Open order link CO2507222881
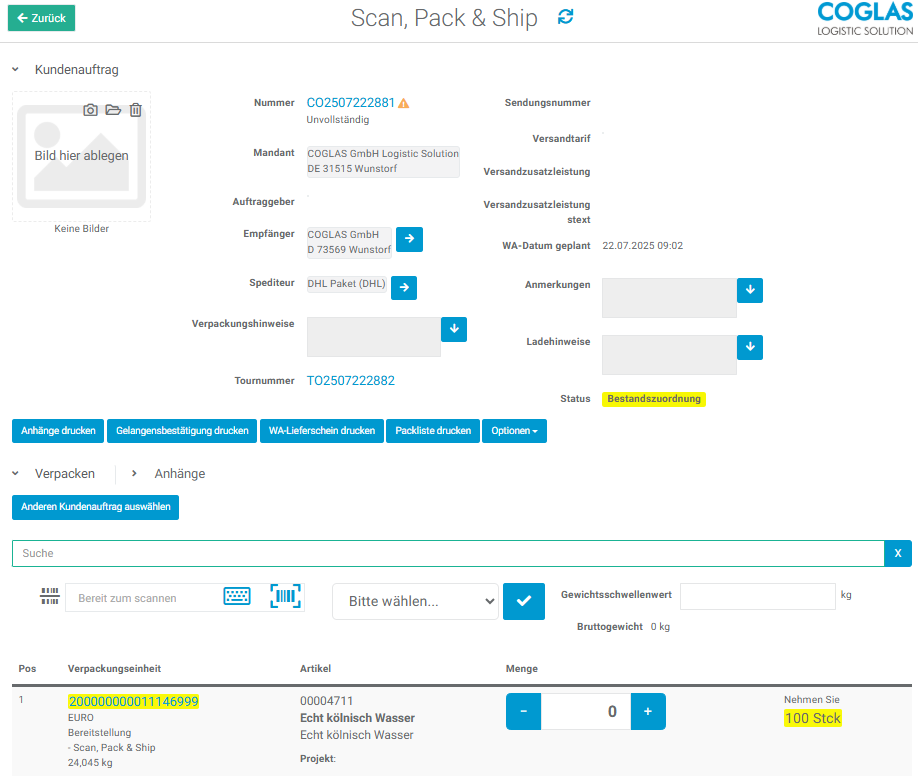The image size is (918, 776). point(350,103)
